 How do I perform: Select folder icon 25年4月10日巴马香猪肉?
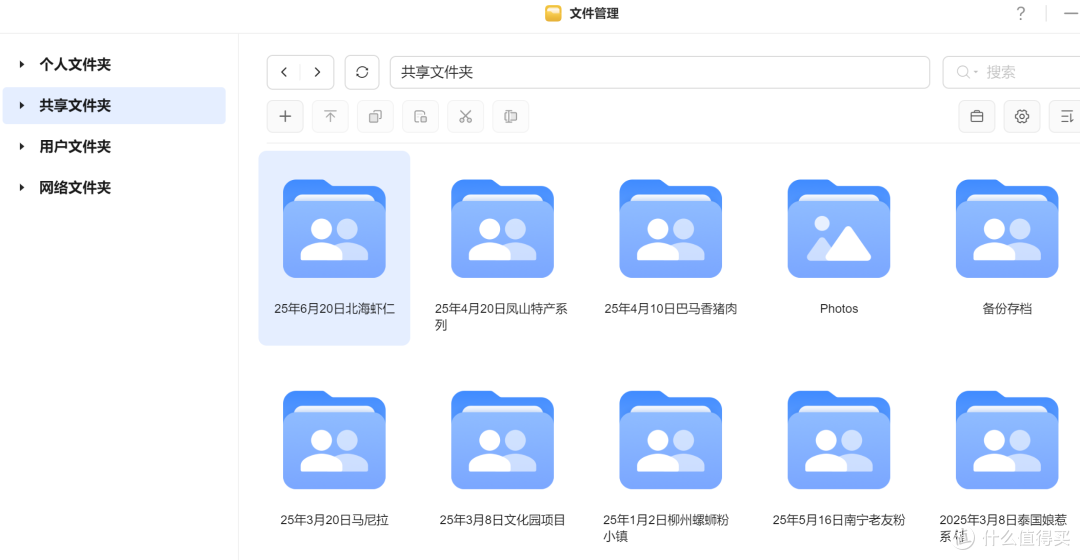(x=670, y=229)
